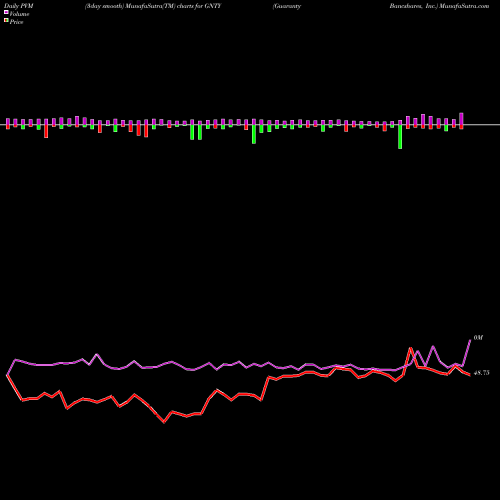
Task: Click the 'Bancshares, Inc.) MunafaSutra.com' text
Action: tap(439, 6)
